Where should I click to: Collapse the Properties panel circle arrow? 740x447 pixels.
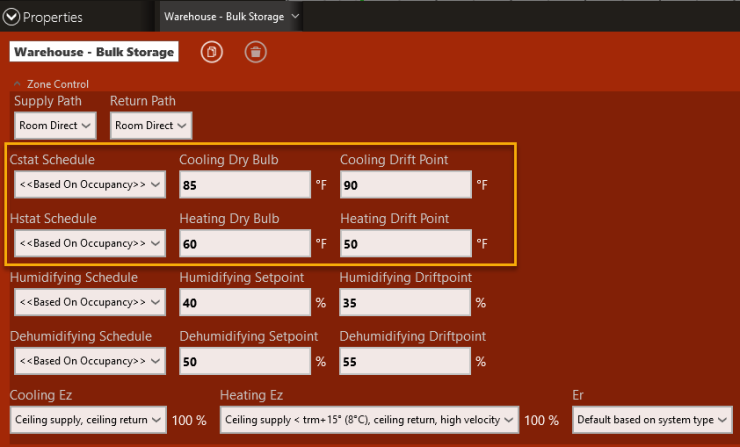[x=11, y=17]
